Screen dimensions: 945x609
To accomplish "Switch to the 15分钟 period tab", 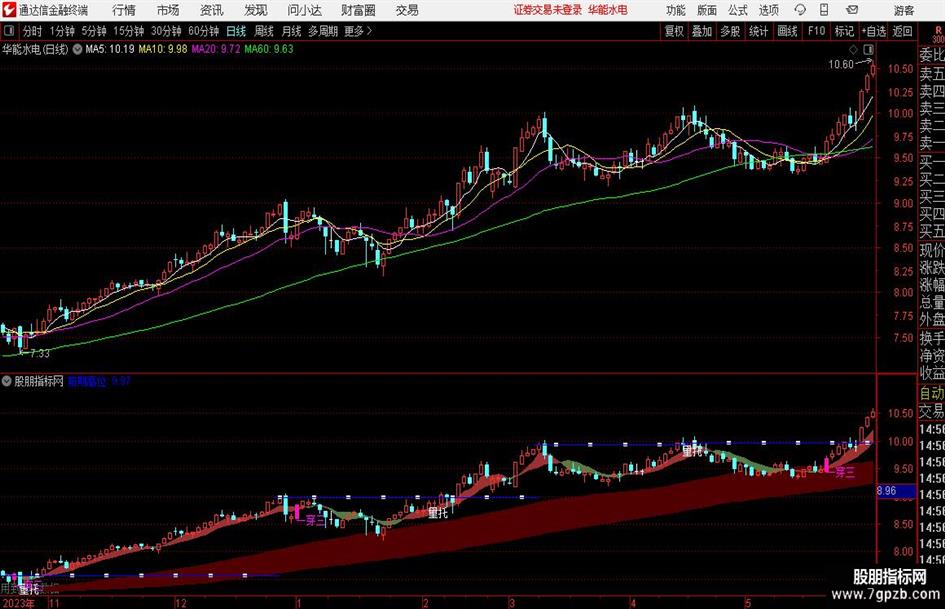I will 128,31.
